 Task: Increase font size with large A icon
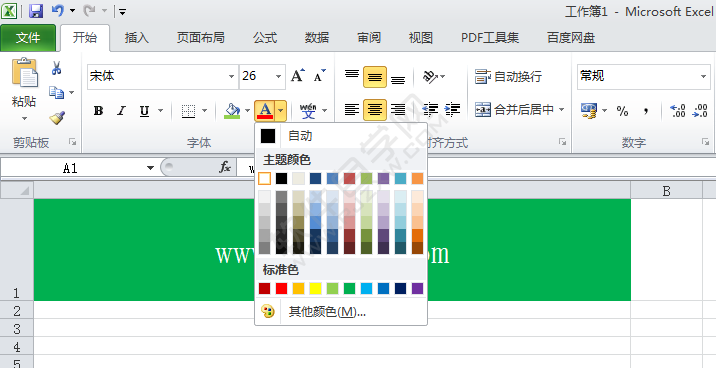(297, 76)
